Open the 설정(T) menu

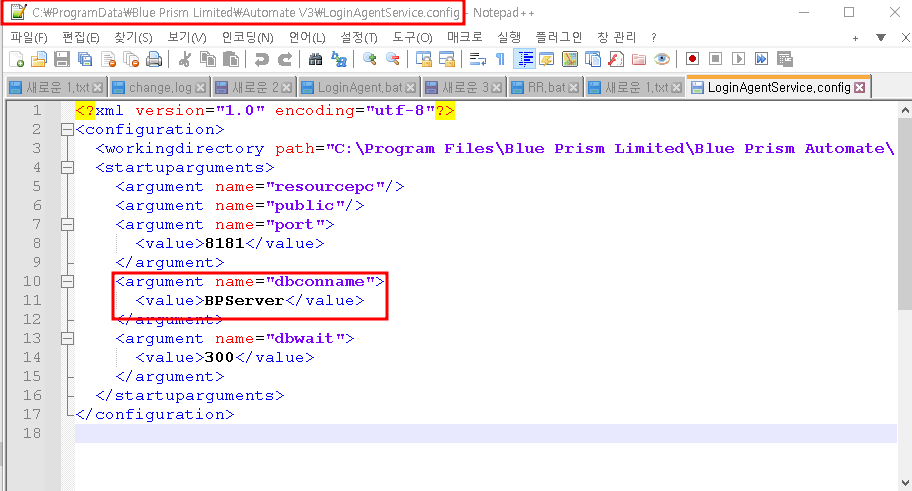coord(359,37)
